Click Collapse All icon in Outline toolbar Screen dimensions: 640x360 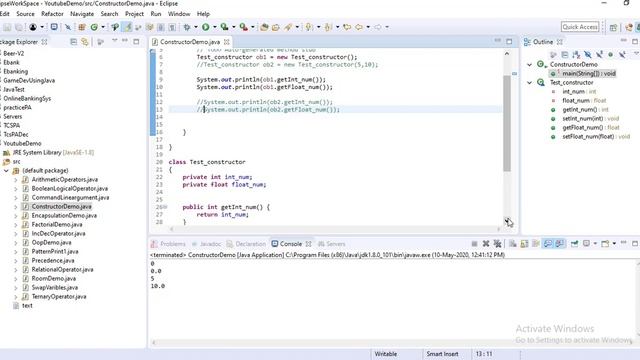click(564, 54)
